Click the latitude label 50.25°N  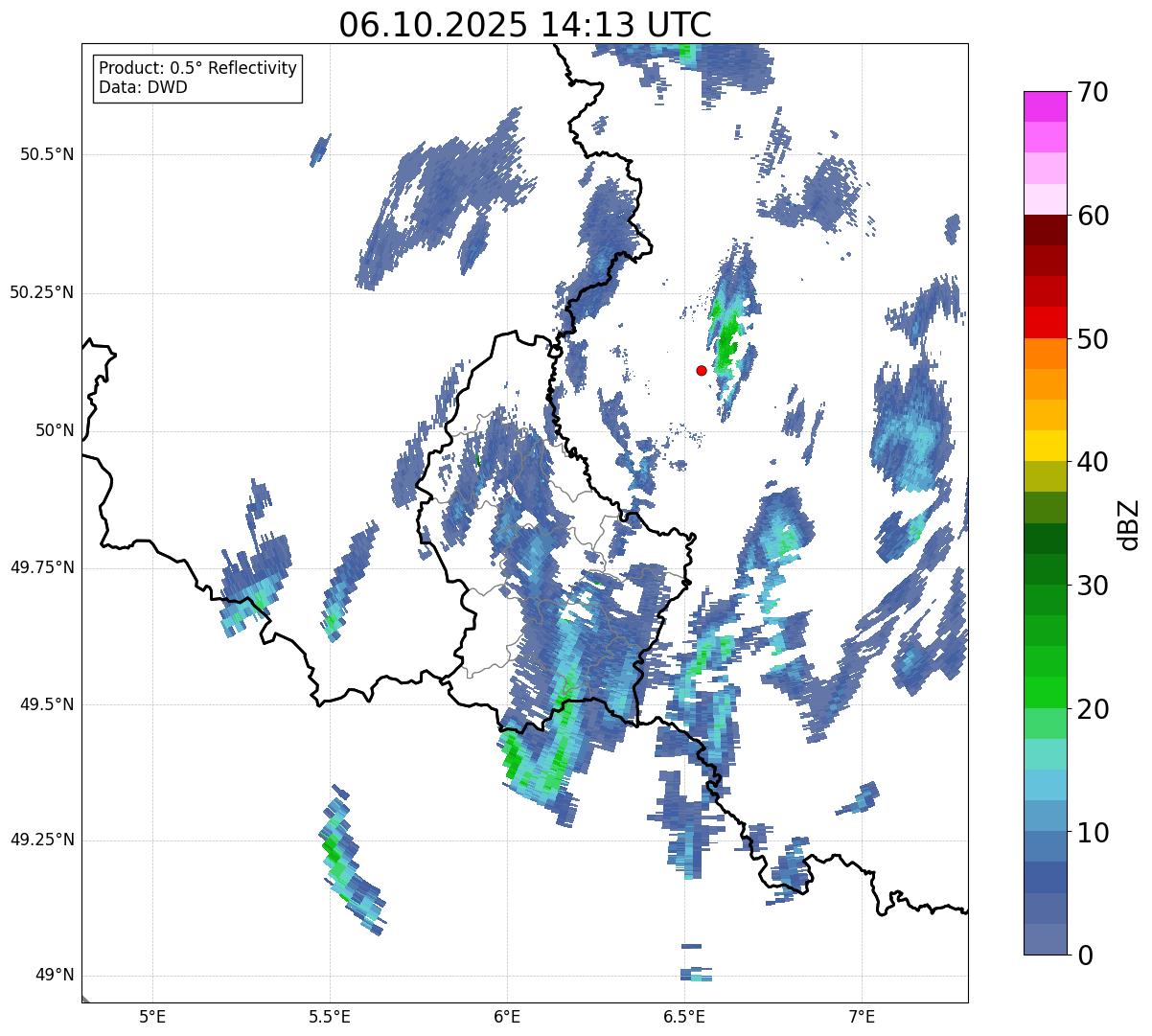click(x=41, y=293)
